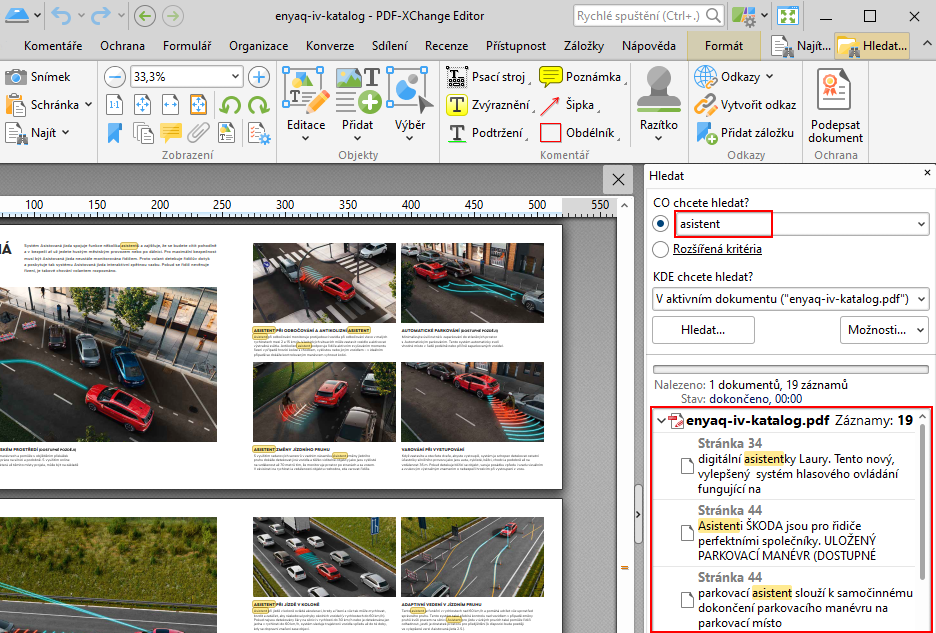Select the Rozšířená kritéria radio button

[x=661, y=249]
